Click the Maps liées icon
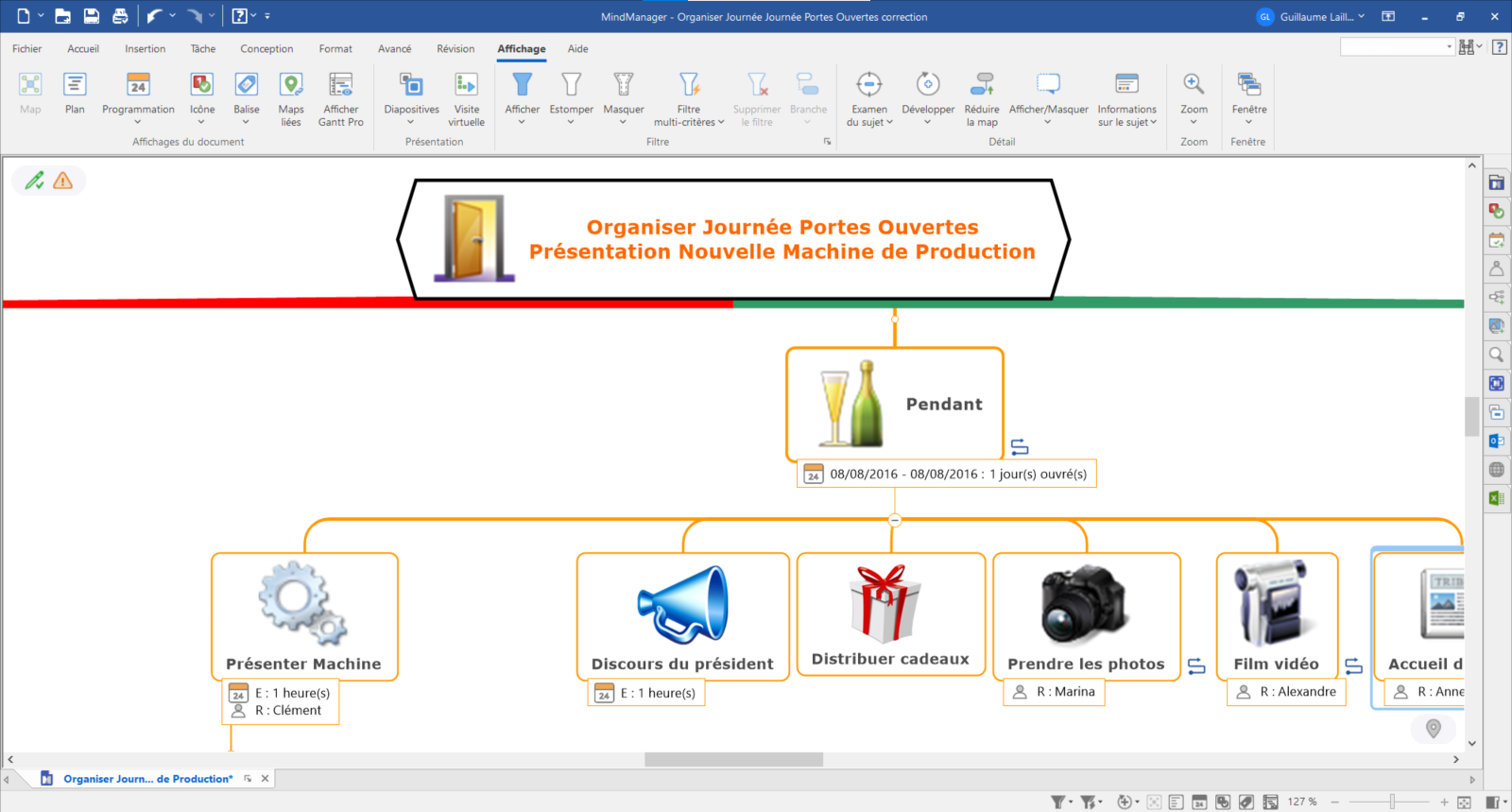The height and width of the screenshot is (812, 1512). (291, 98)
